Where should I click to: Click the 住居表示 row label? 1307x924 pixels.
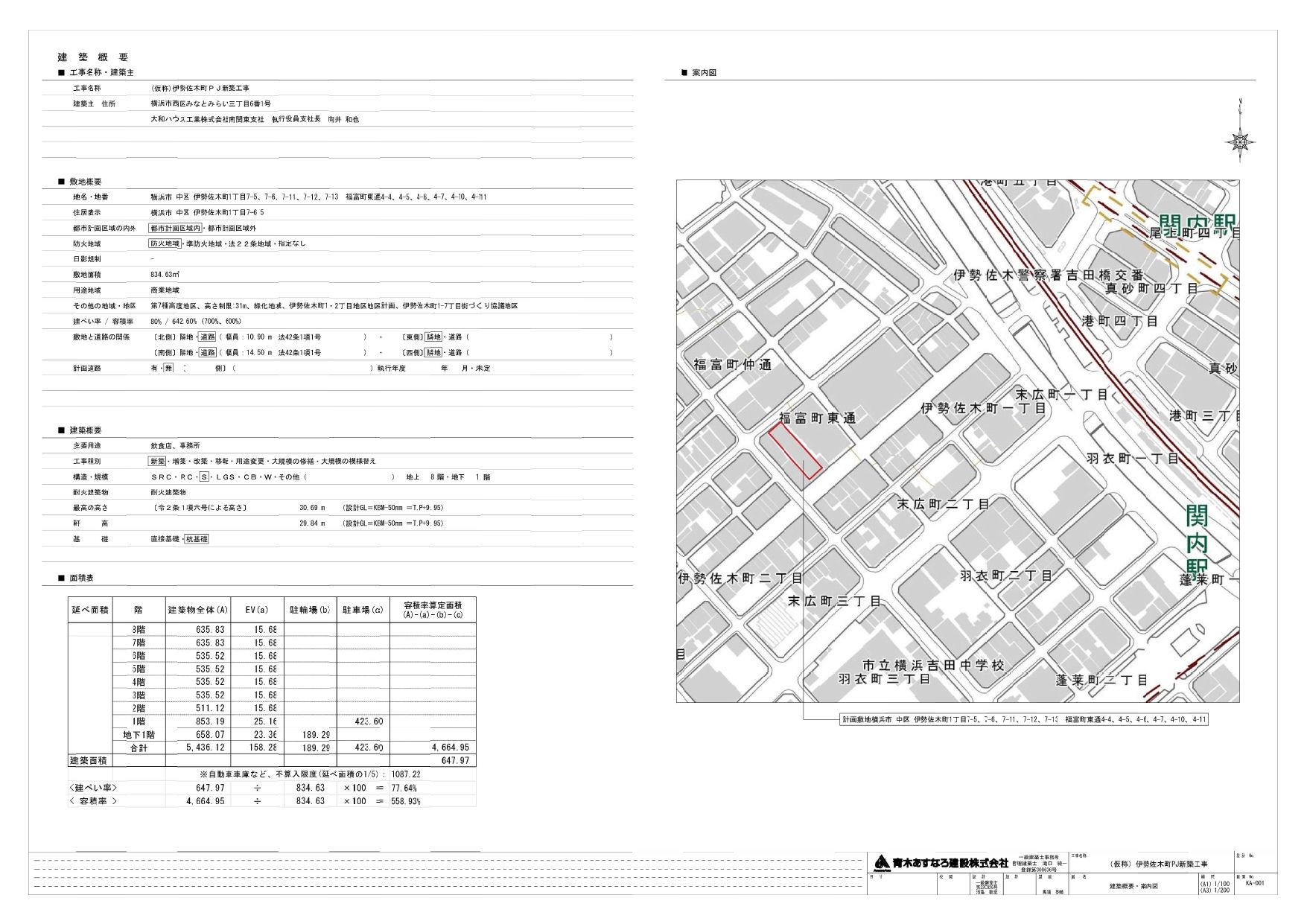point(86,213)
